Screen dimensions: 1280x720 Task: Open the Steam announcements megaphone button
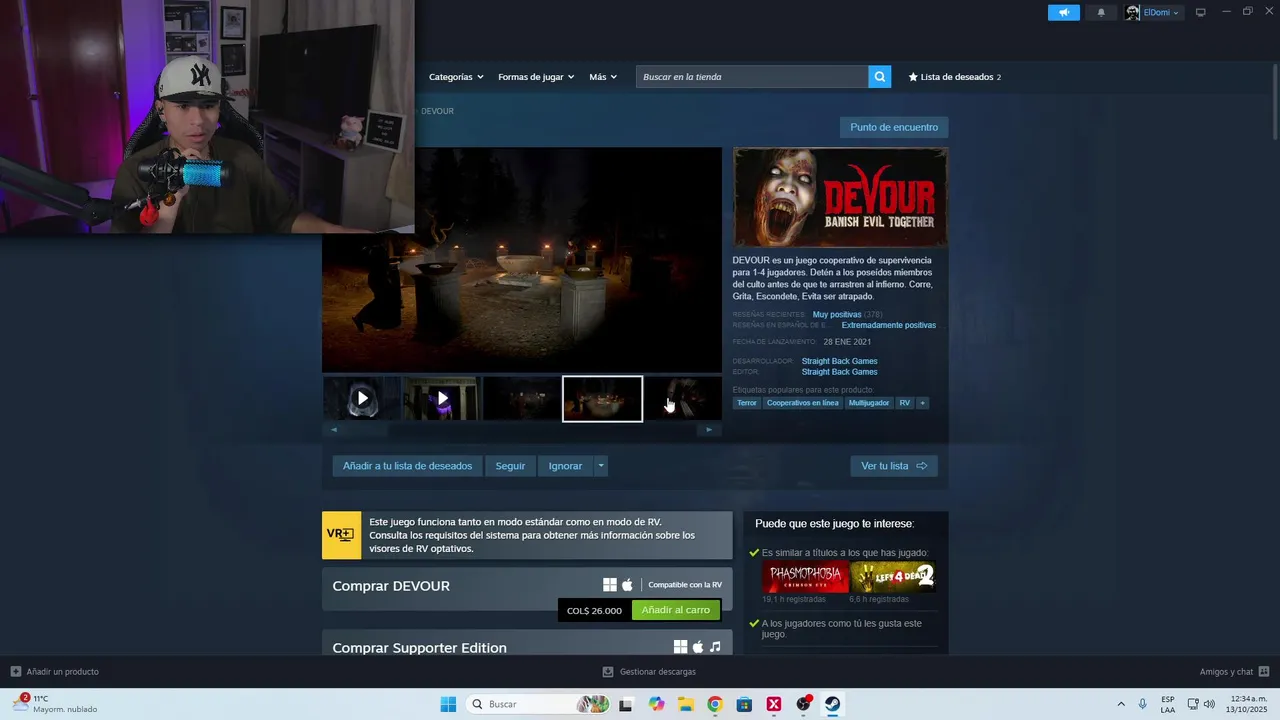(x=1064, y=12)
